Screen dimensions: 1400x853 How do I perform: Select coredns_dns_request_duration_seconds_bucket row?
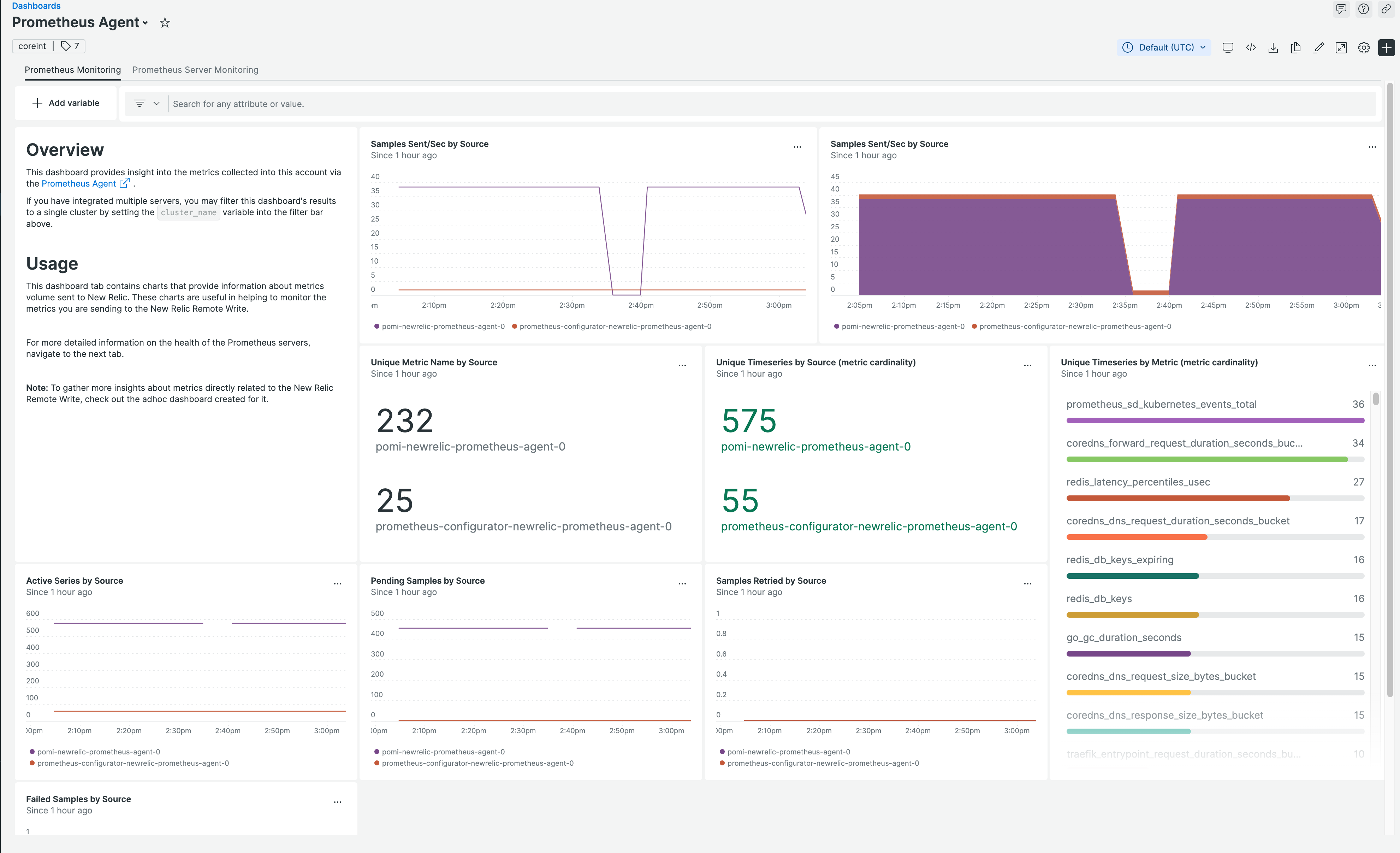tap(1215, 528)
